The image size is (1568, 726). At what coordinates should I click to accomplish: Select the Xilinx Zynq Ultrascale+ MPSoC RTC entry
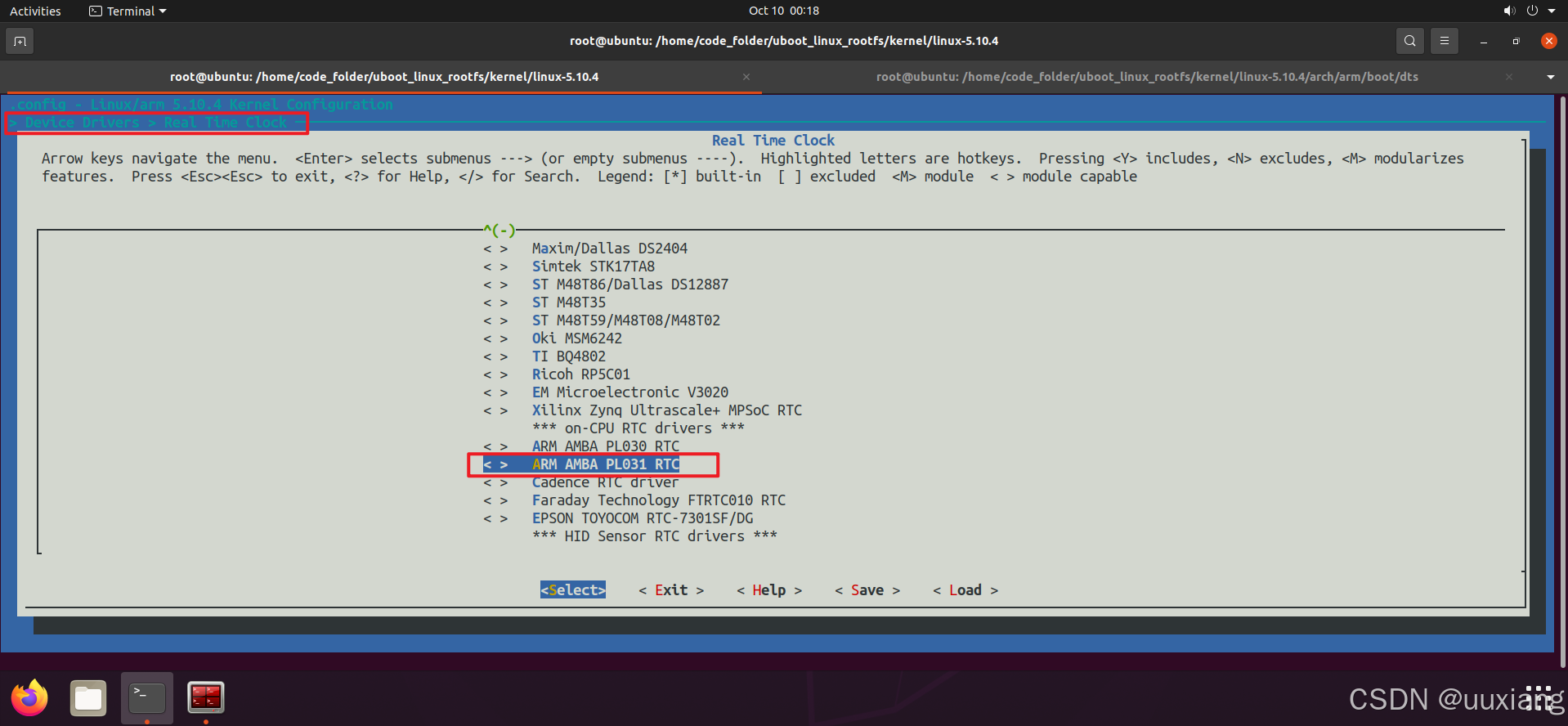643,410
